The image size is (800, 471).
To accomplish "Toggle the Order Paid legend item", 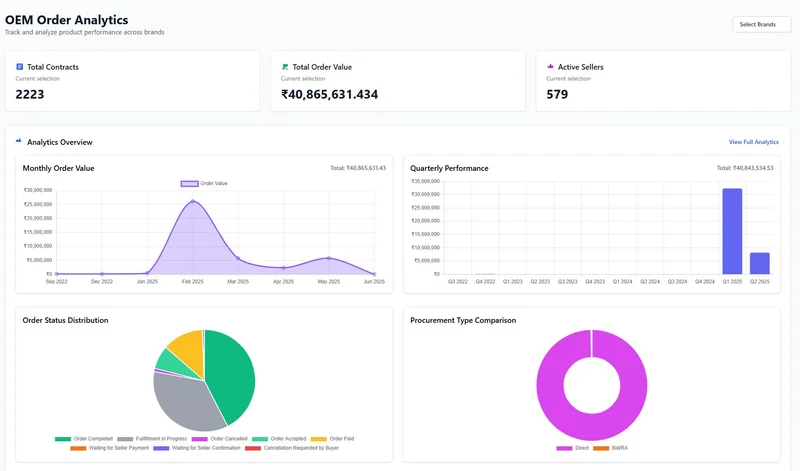I will (332, 439).
